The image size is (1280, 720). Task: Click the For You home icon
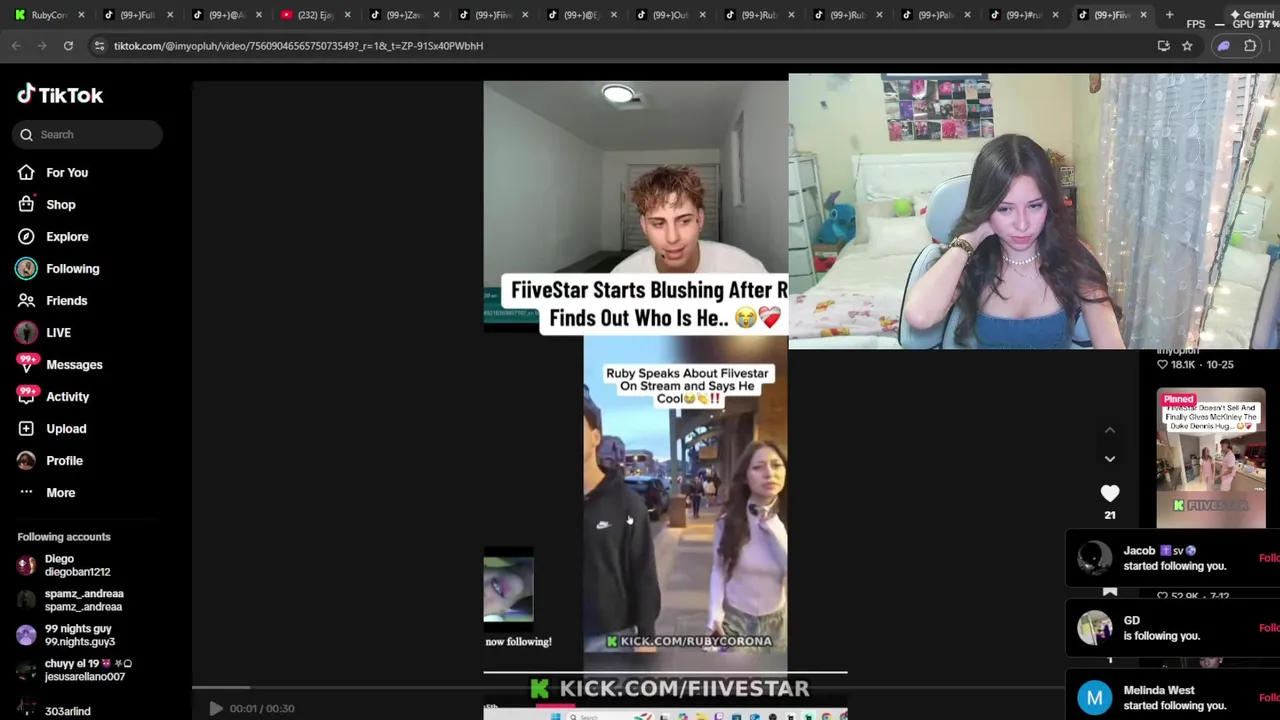point(26,172)
